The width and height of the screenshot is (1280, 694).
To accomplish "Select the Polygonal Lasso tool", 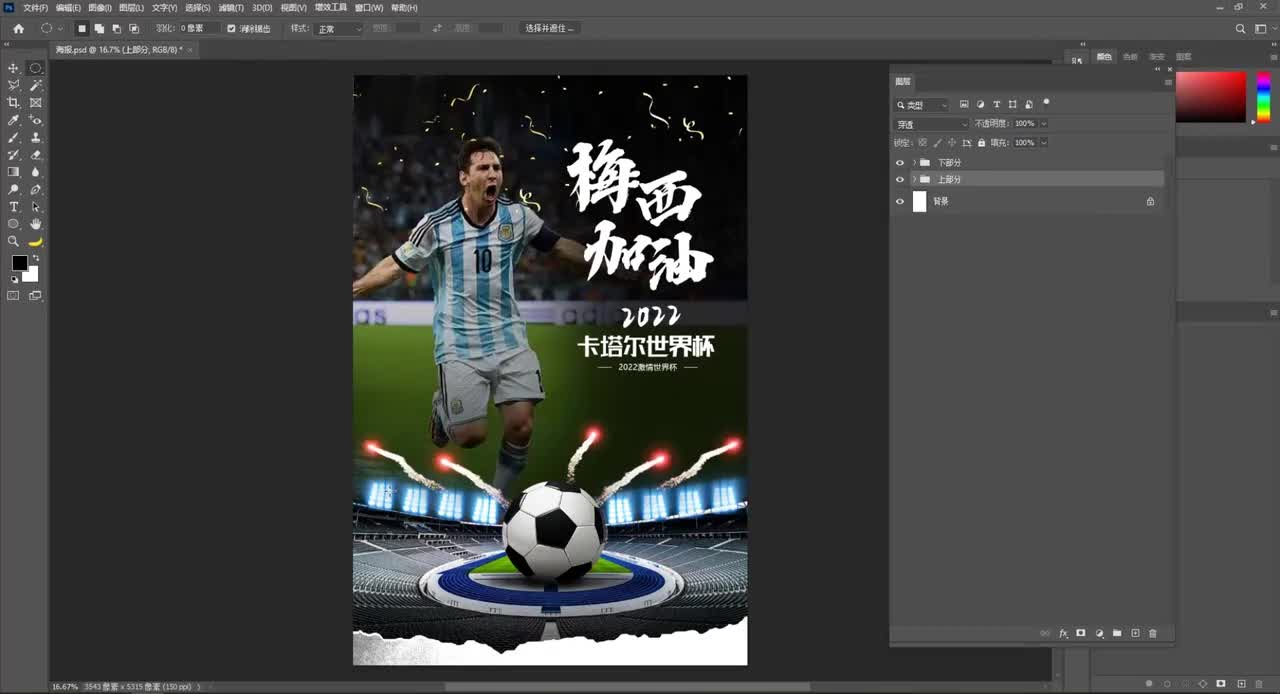I will click(13, 85).
